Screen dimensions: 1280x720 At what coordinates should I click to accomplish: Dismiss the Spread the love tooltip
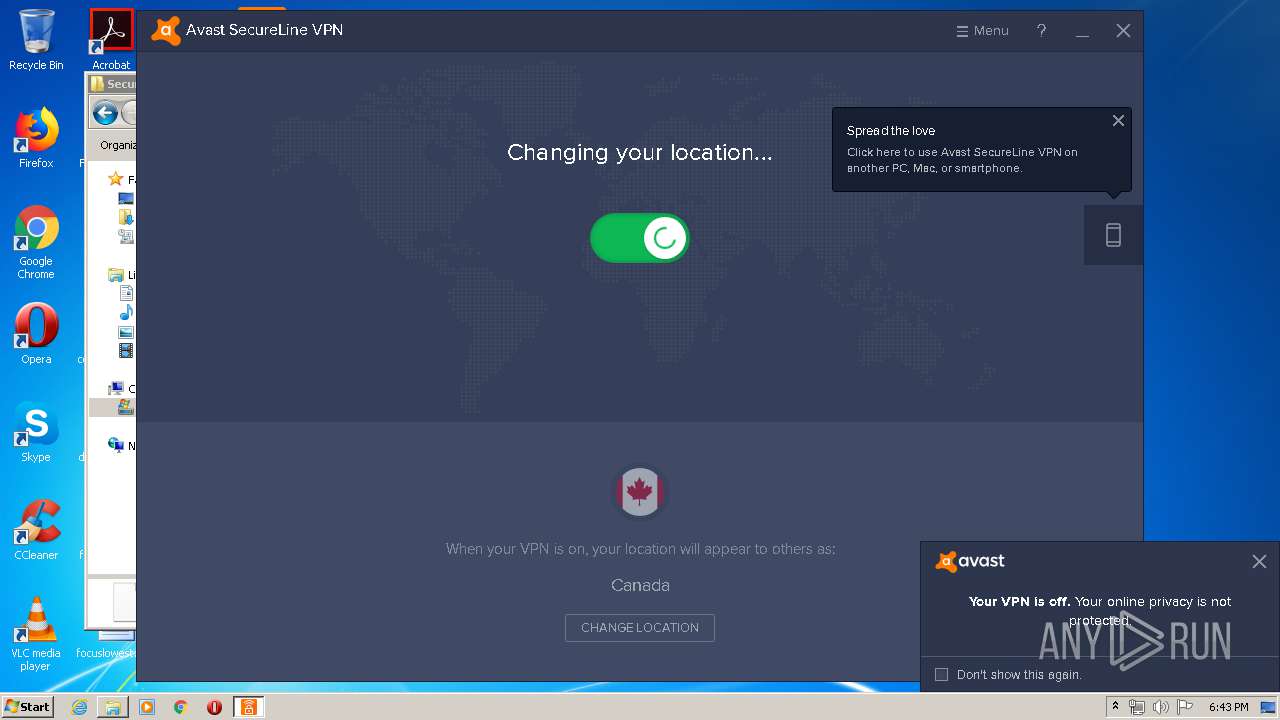click(1118, 121)
